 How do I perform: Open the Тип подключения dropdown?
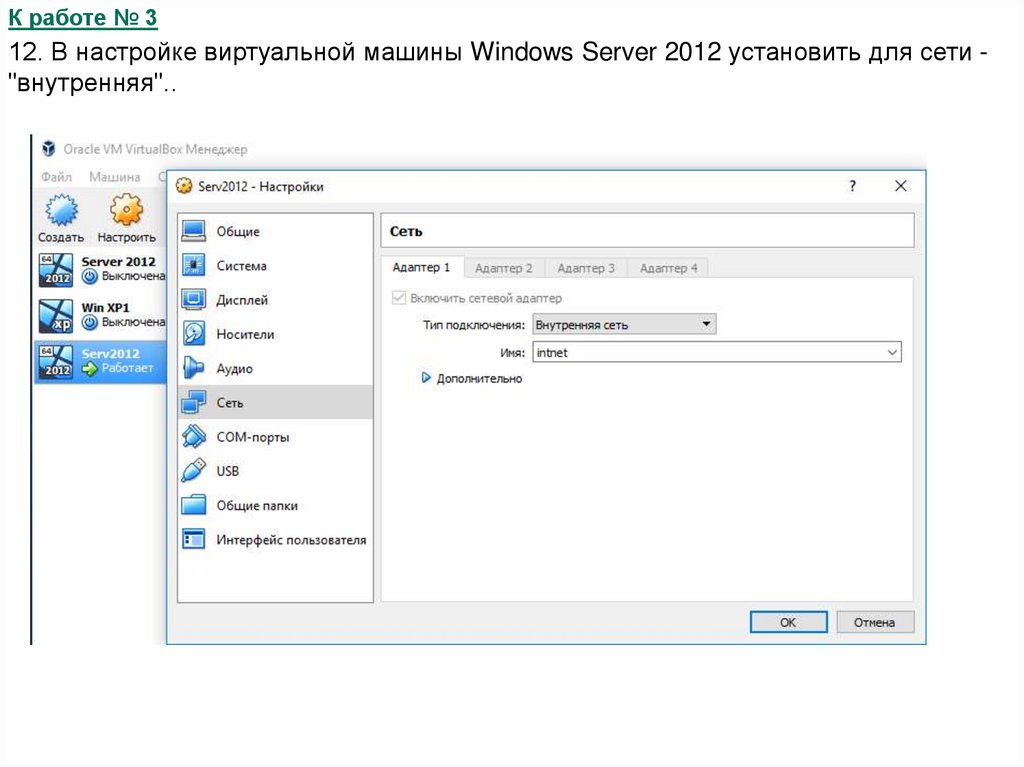click(x=624, y=324)
